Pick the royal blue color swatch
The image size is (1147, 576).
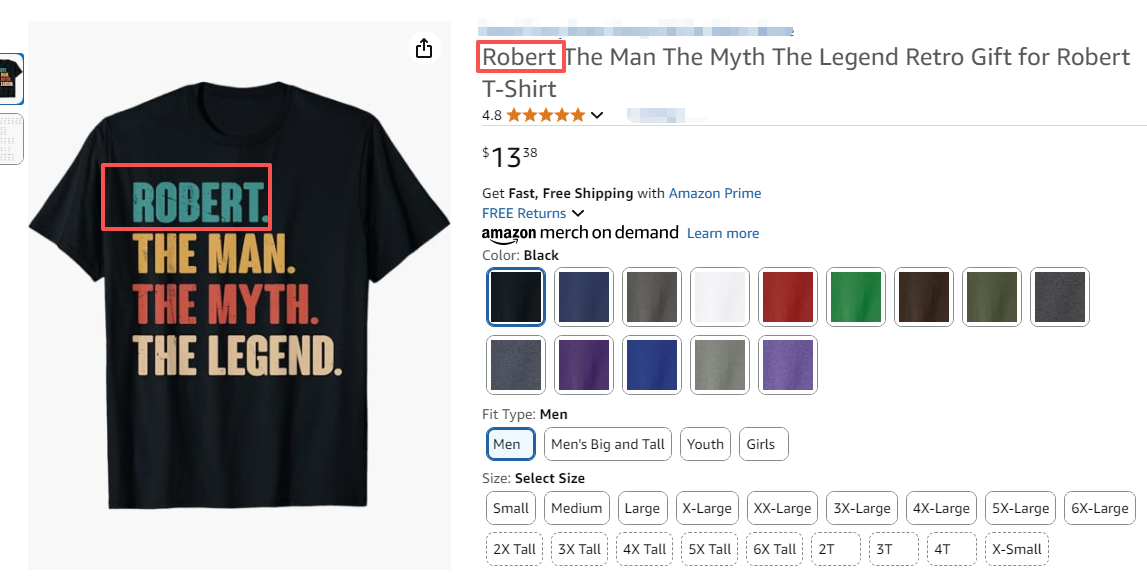(652, 365)
